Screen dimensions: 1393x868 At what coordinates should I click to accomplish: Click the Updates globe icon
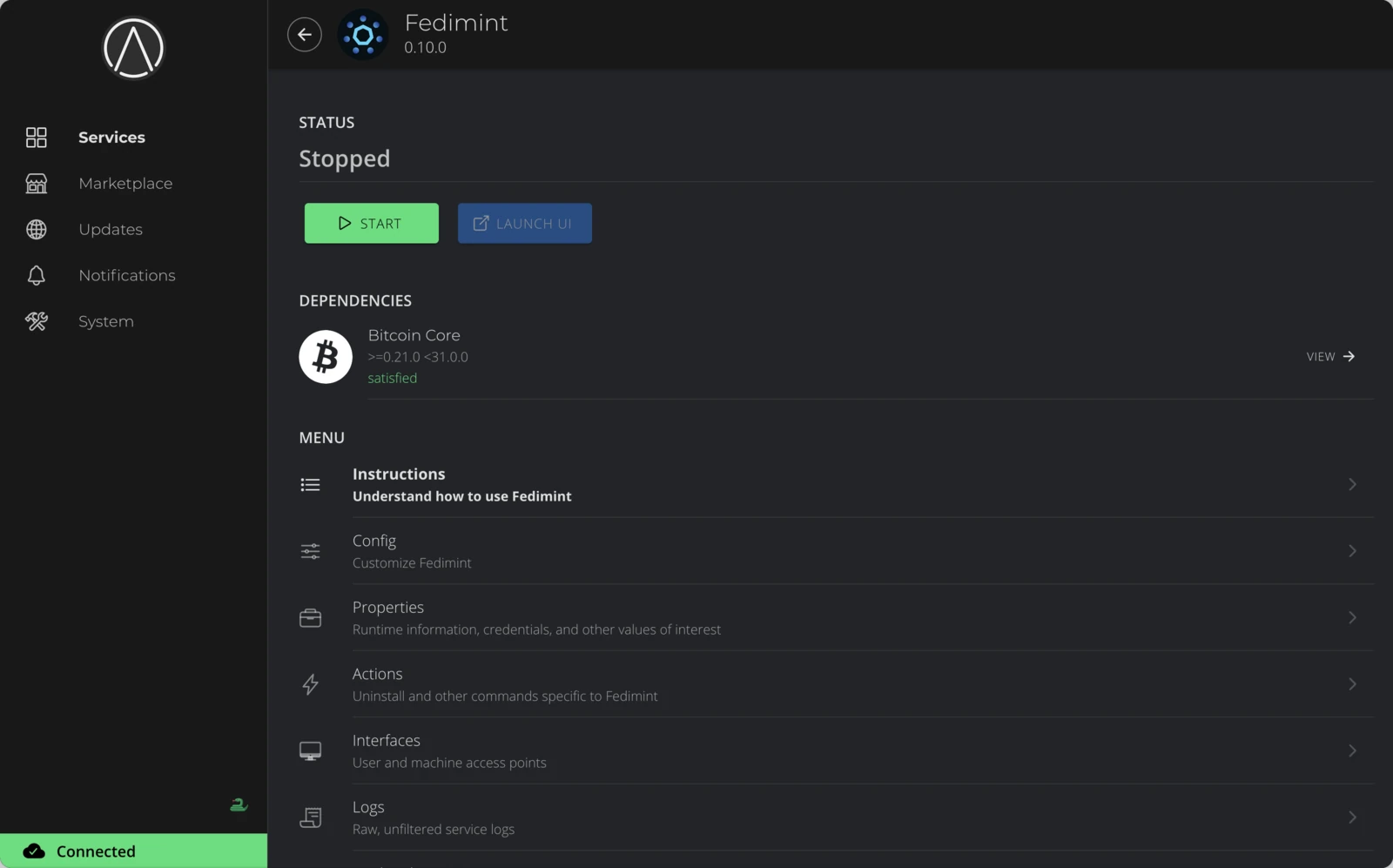click(36, 229)
